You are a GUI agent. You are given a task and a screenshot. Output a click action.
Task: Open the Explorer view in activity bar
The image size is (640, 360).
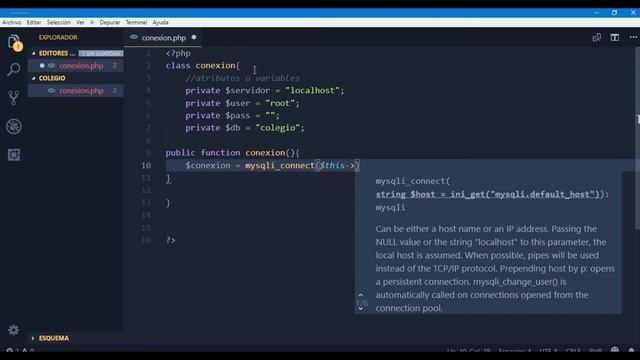pyautogui.click(x=14, y=42)
